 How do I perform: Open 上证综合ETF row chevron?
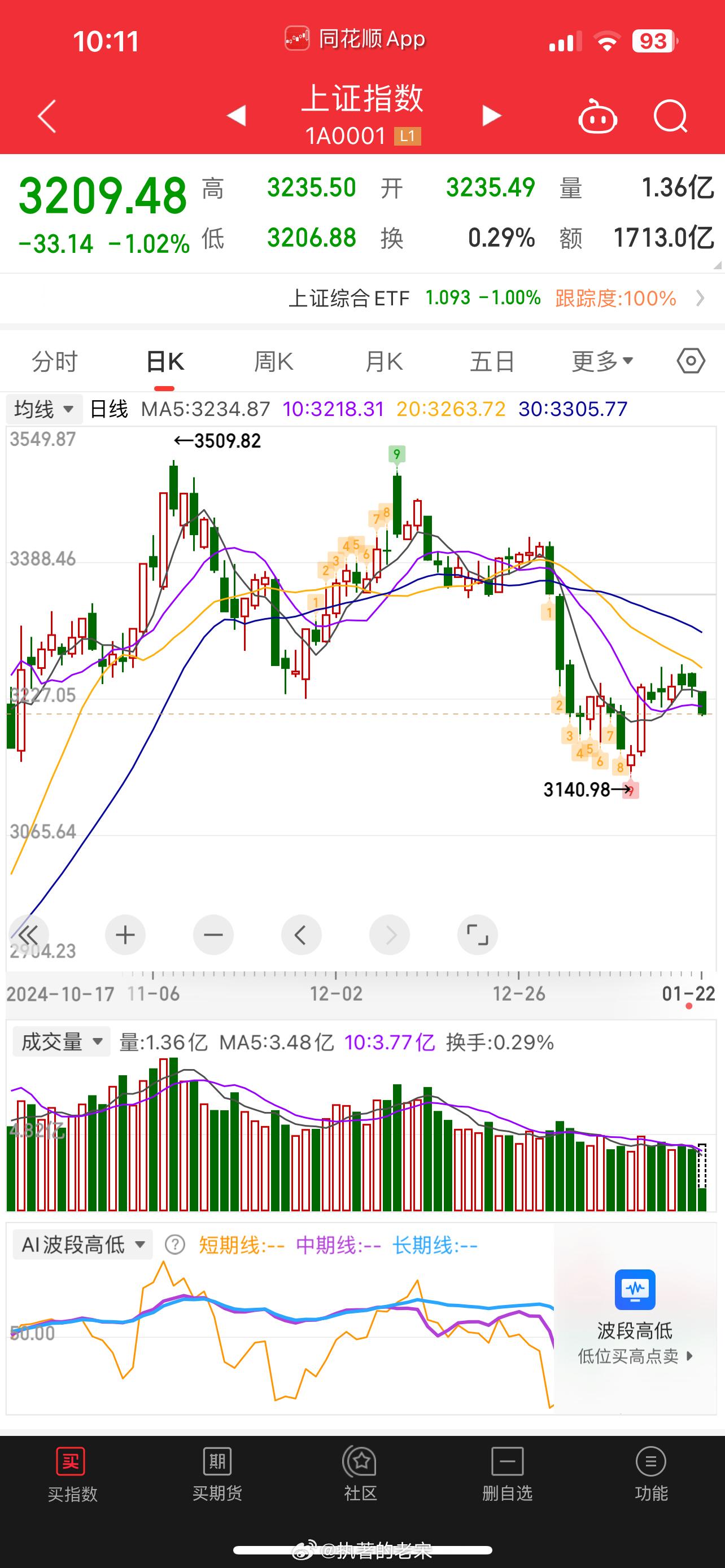[701, 298]
